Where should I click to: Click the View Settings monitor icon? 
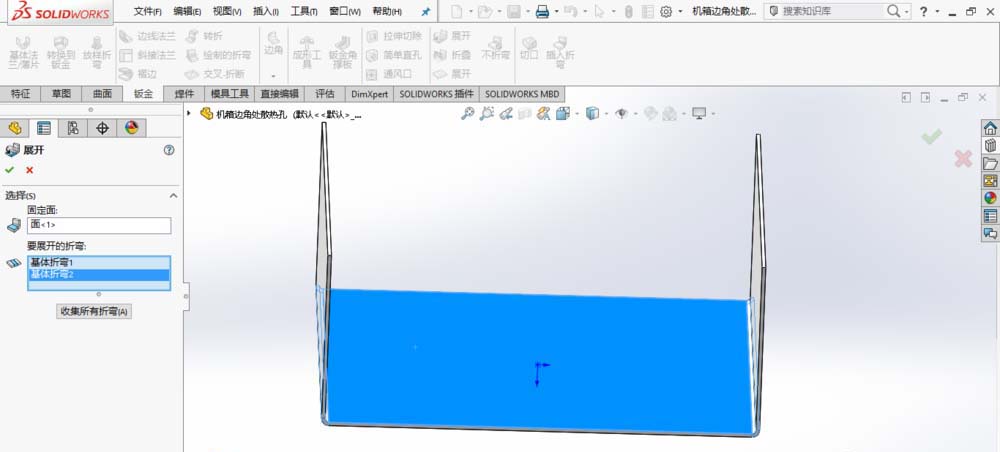[699, 113]
